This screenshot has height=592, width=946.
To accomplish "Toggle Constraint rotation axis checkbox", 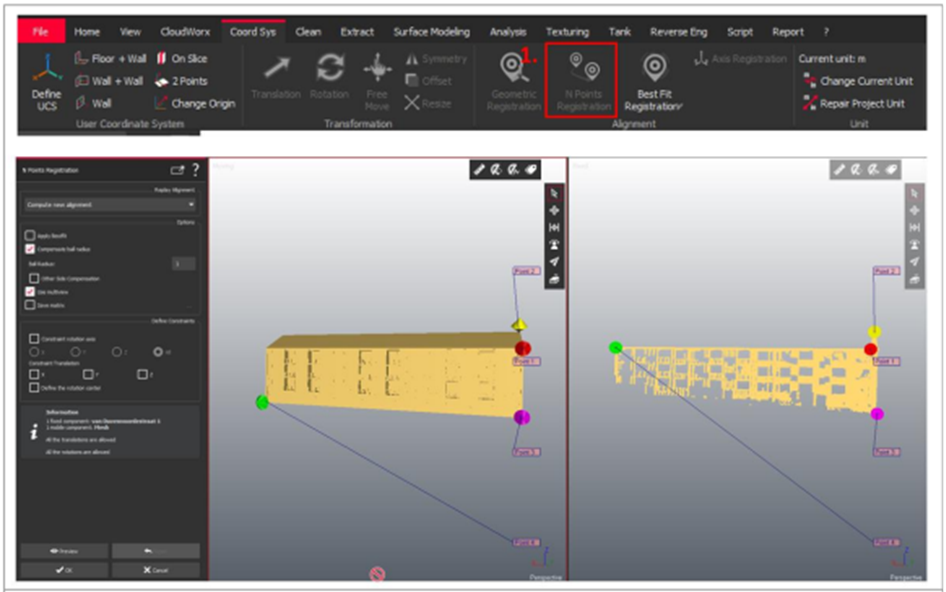I will point(34,339).
